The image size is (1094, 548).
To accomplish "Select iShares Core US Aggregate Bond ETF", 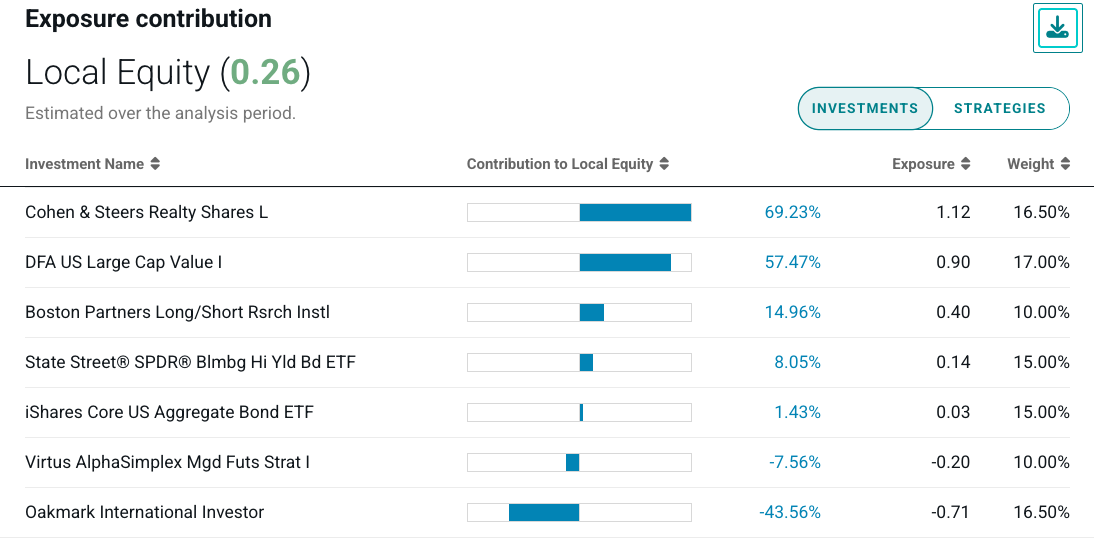I will pyautogui.click(x=170, y=412).
